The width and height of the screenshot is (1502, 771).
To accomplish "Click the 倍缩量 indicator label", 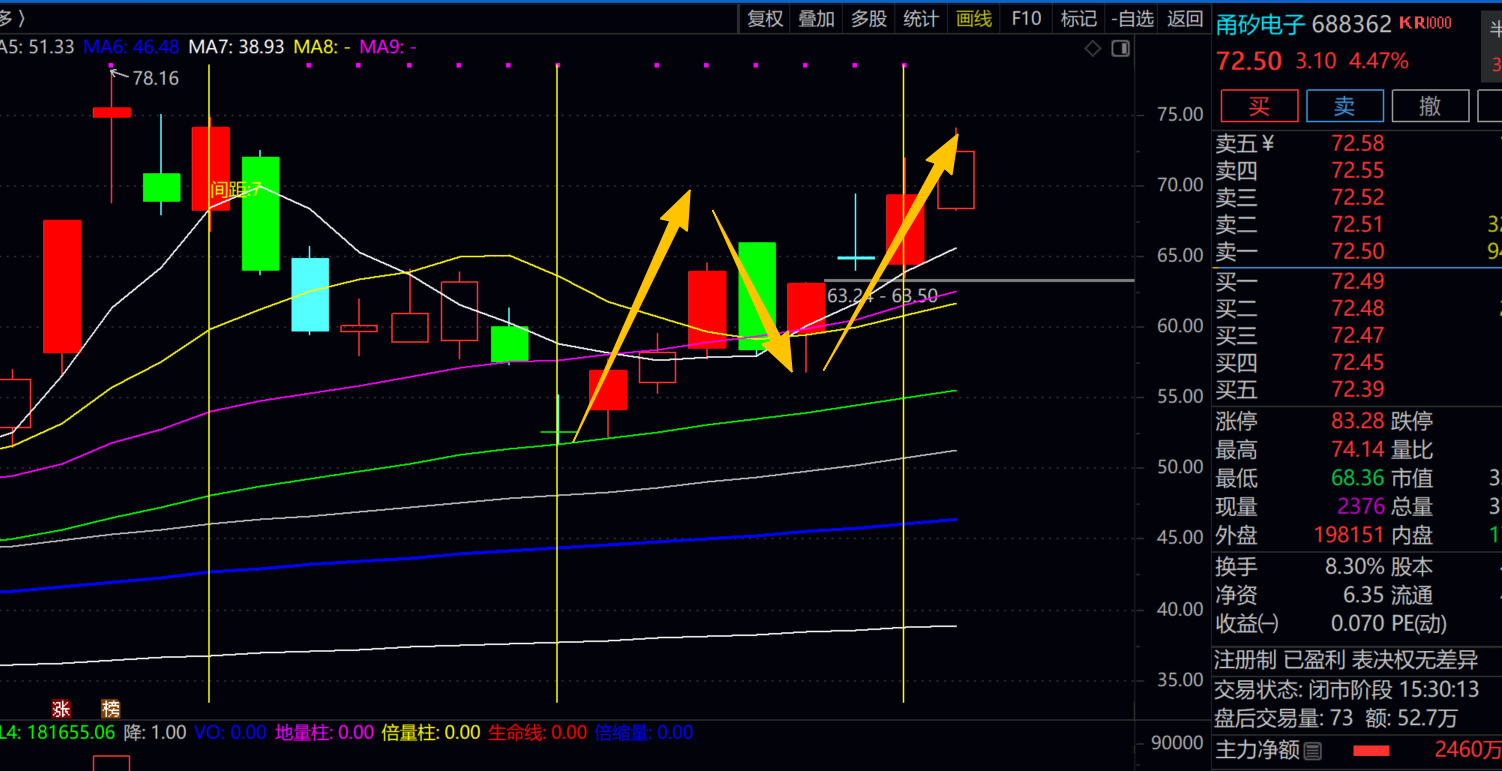I will click(644, 732).
